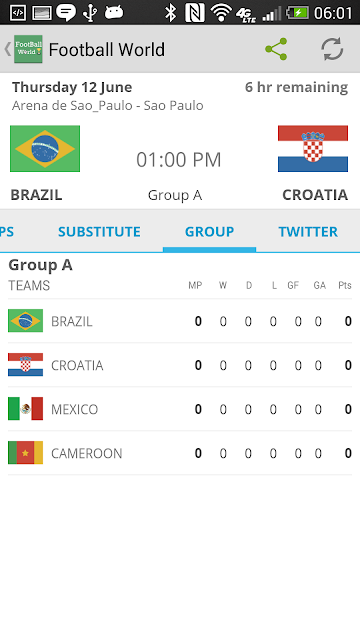The height and width of the screenshot is (640, 360).
Task: Tap the Bluetooth status bar icon
Action: (x=170, y=13)
